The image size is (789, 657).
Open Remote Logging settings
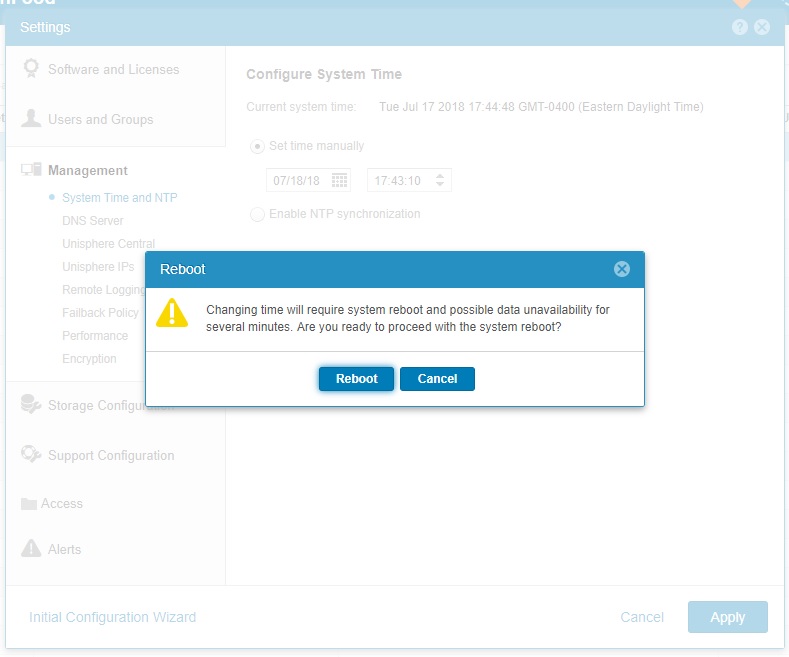coord(103,290)
